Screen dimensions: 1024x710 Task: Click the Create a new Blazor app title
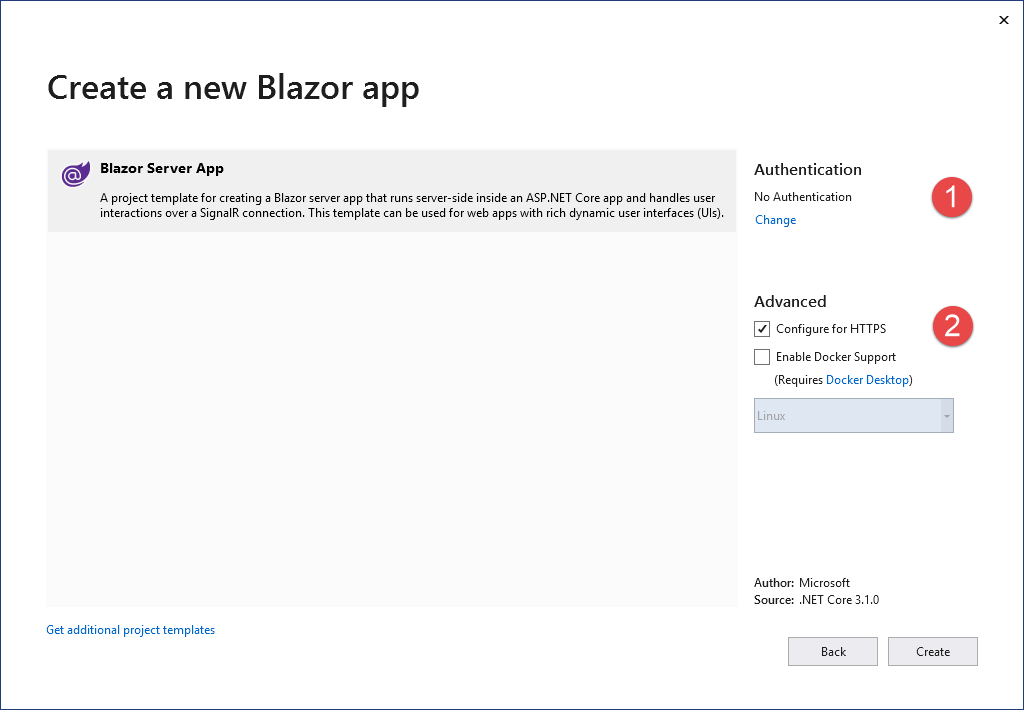coord(233,88)
